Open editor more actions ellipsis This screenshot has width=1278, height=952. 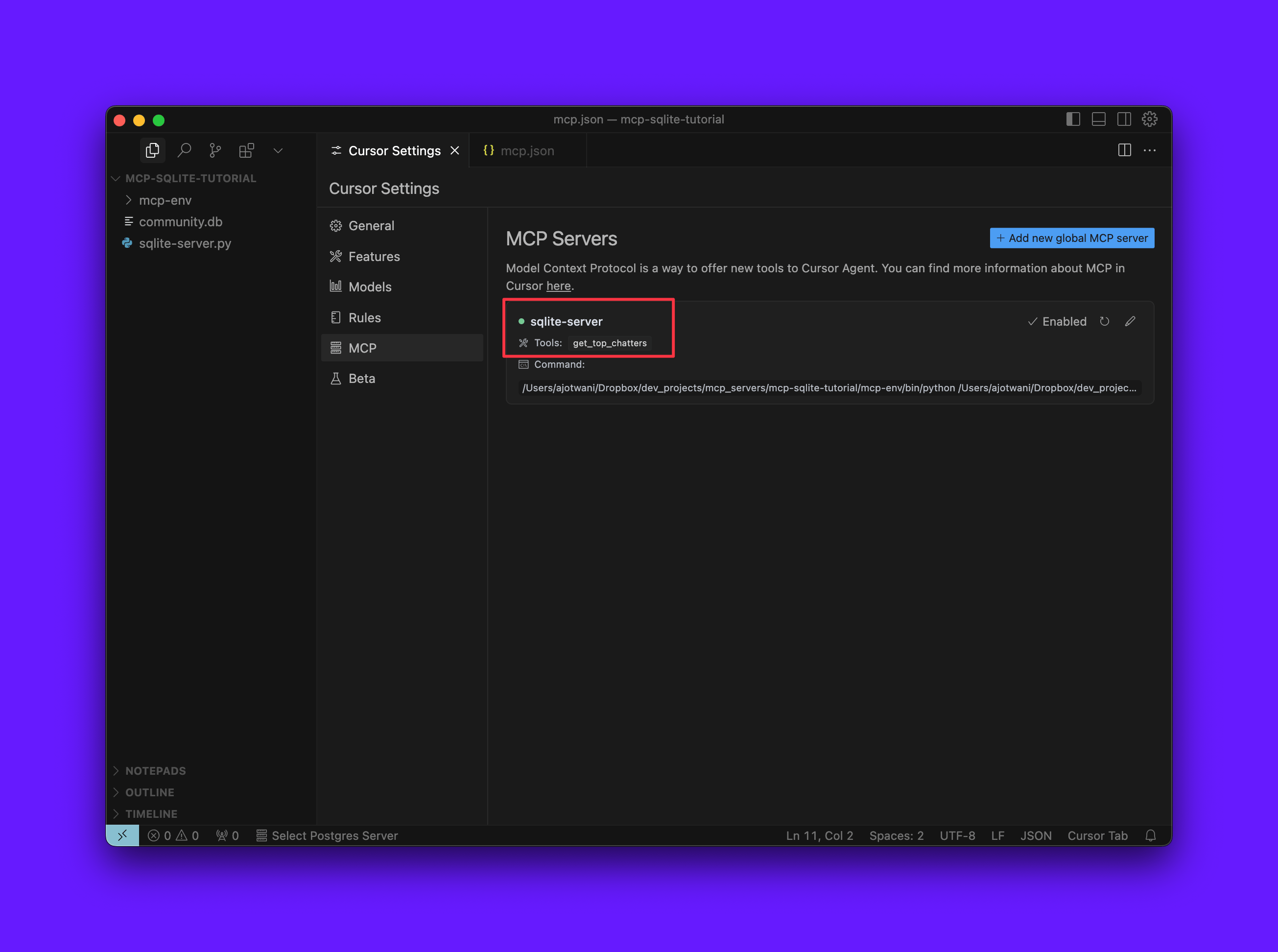[1150, 150]
